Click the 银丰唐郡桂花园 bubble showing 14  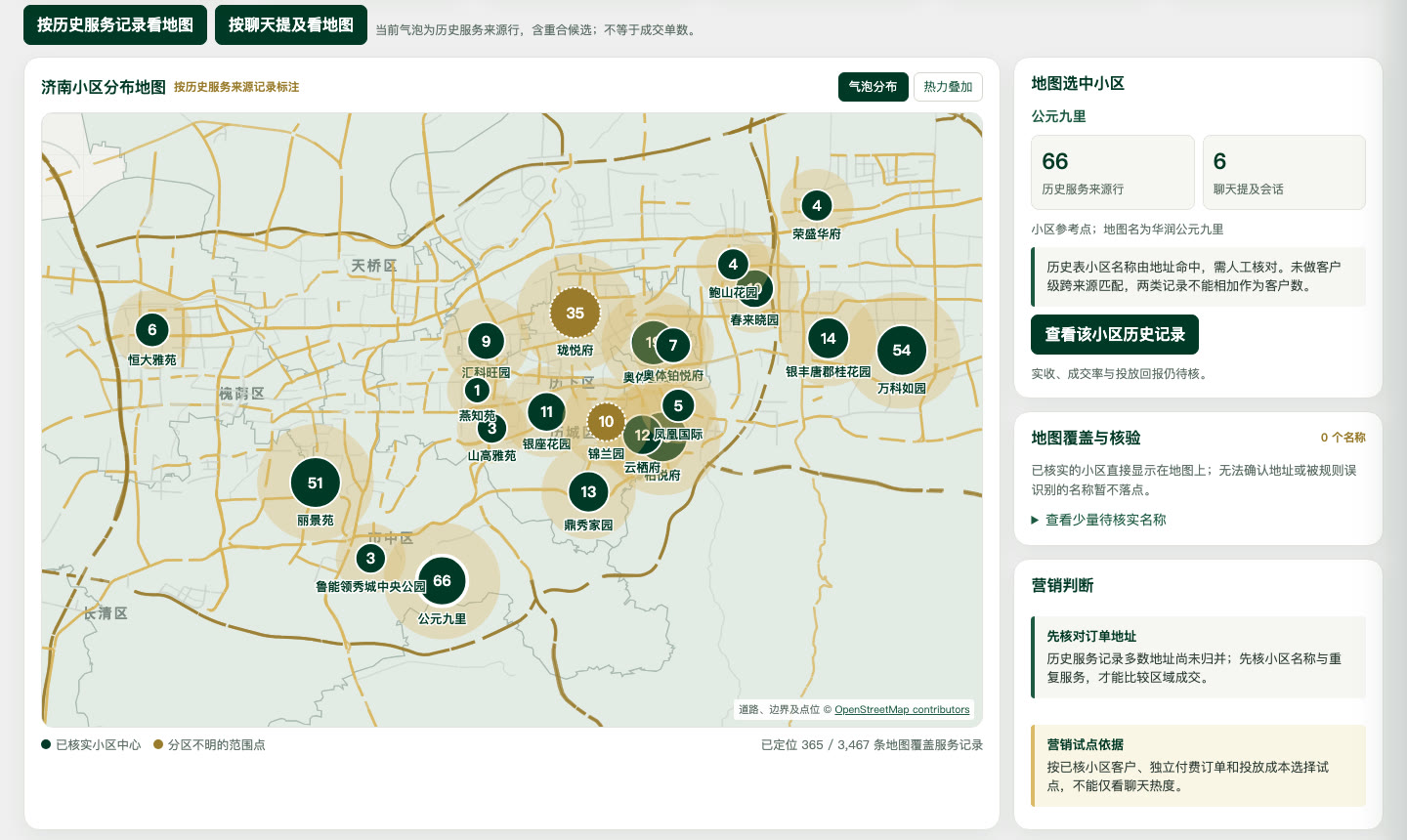(829, 339)
